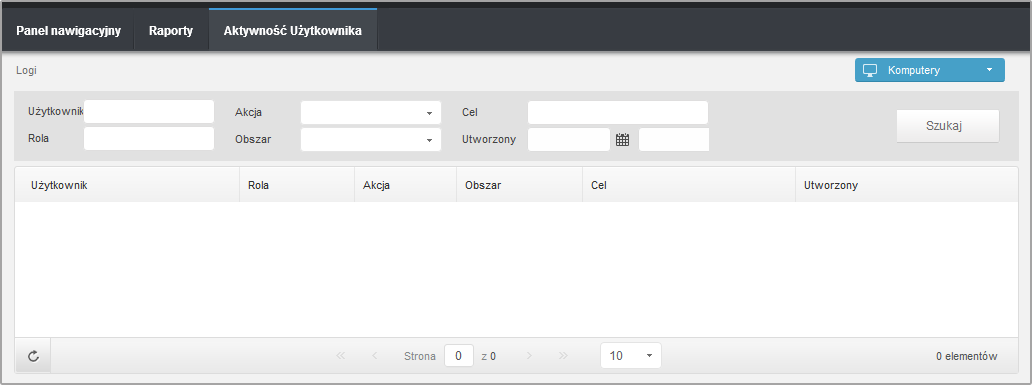Expand the Akcja dropdown list

point(371,113)
